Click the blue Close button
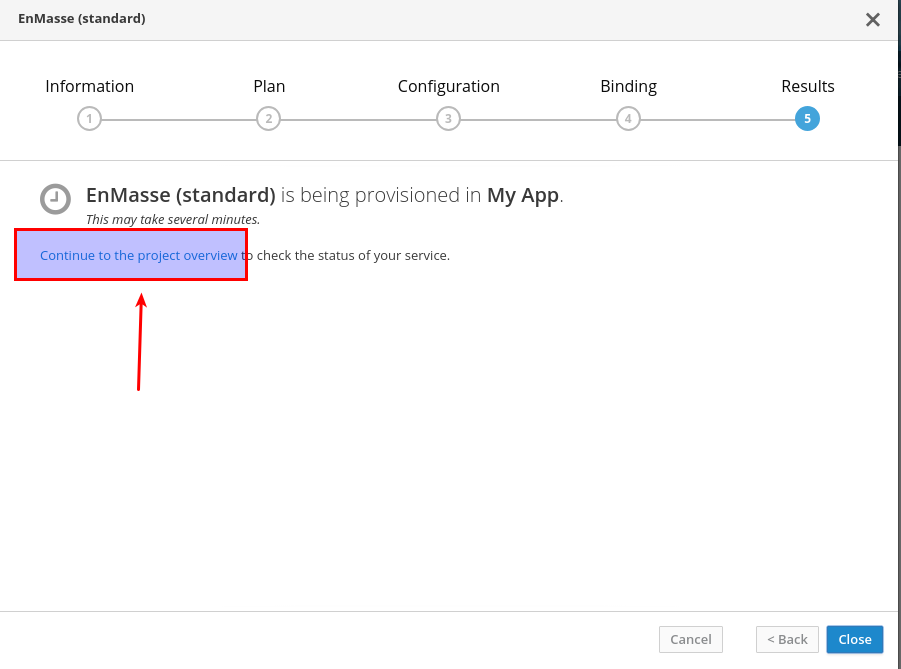 click(855, 639)
